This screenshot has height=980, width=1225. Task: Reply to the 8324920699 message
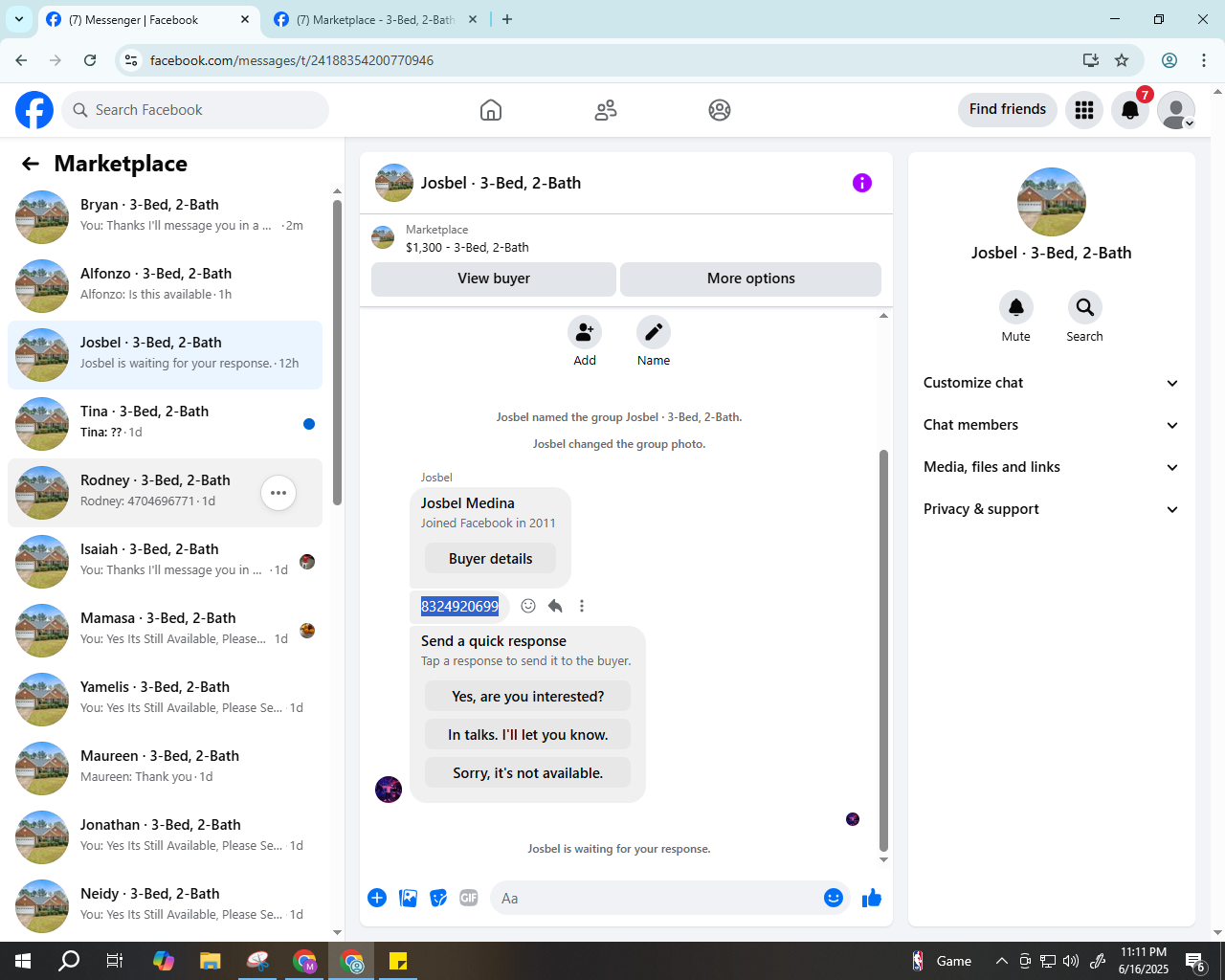[555, 606]
